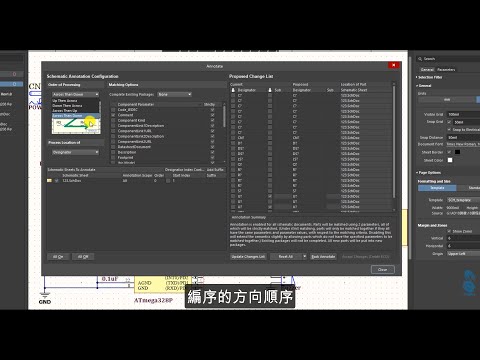This screenshot has width=480, height=360.
Task: Toggle the Comment parameter checkbox
Action: (x=113, y=115)
